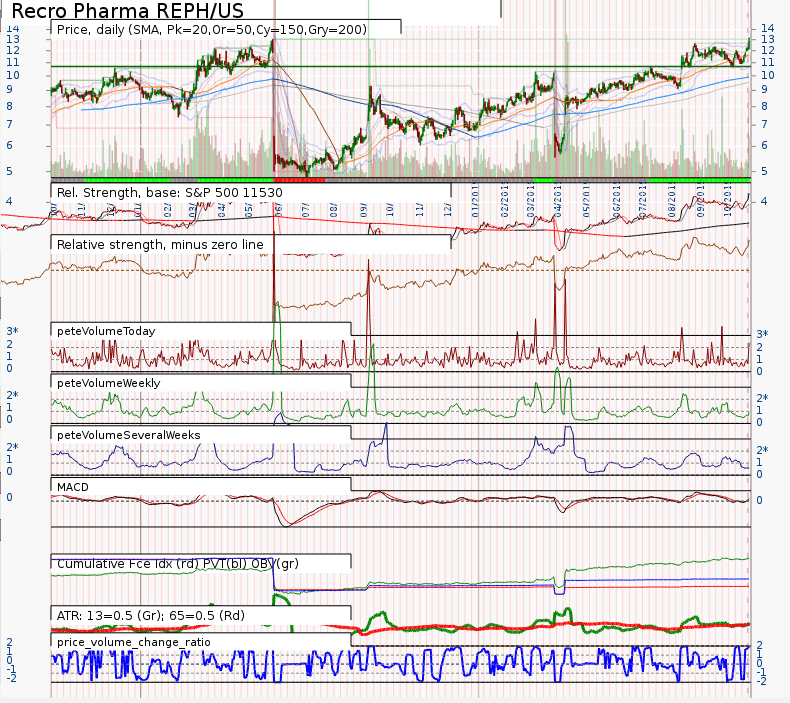Click the peteVolumeWeekly panel label
The width and height of the screenshot is (790, 703).
(109, 383)
